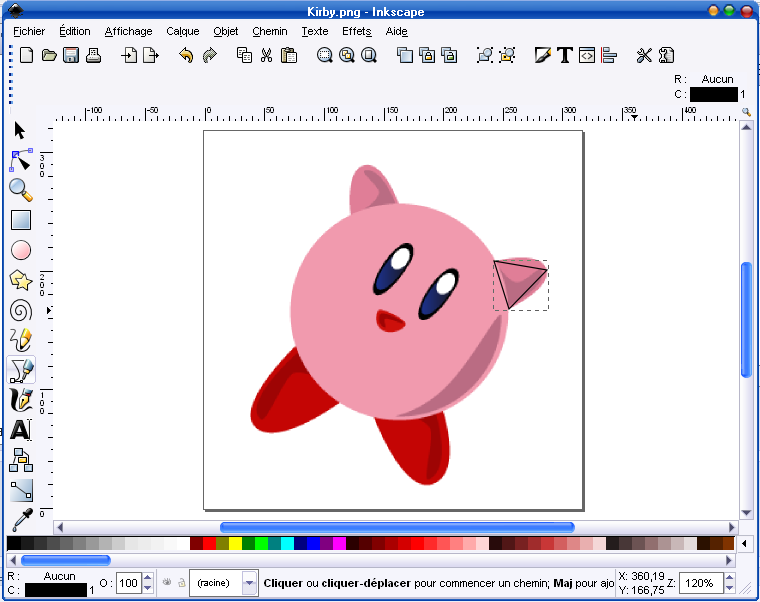
Task: Select the arrow Selector tool
Action: [x=20, y=130]
